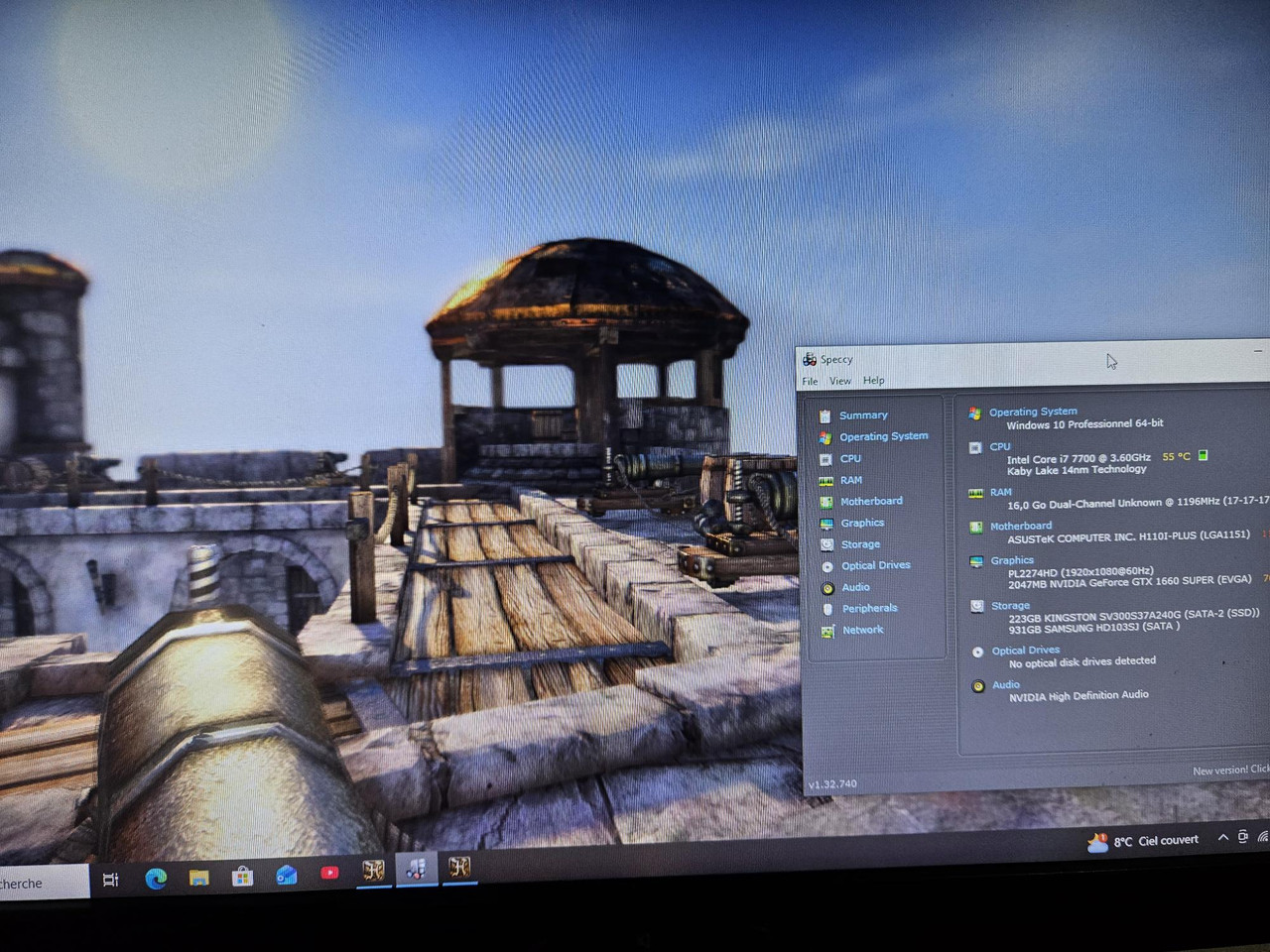Click 'NVIDIA High Definition Audio' text
This screenshot has width=1270, height=952.
pos(1079,696)
